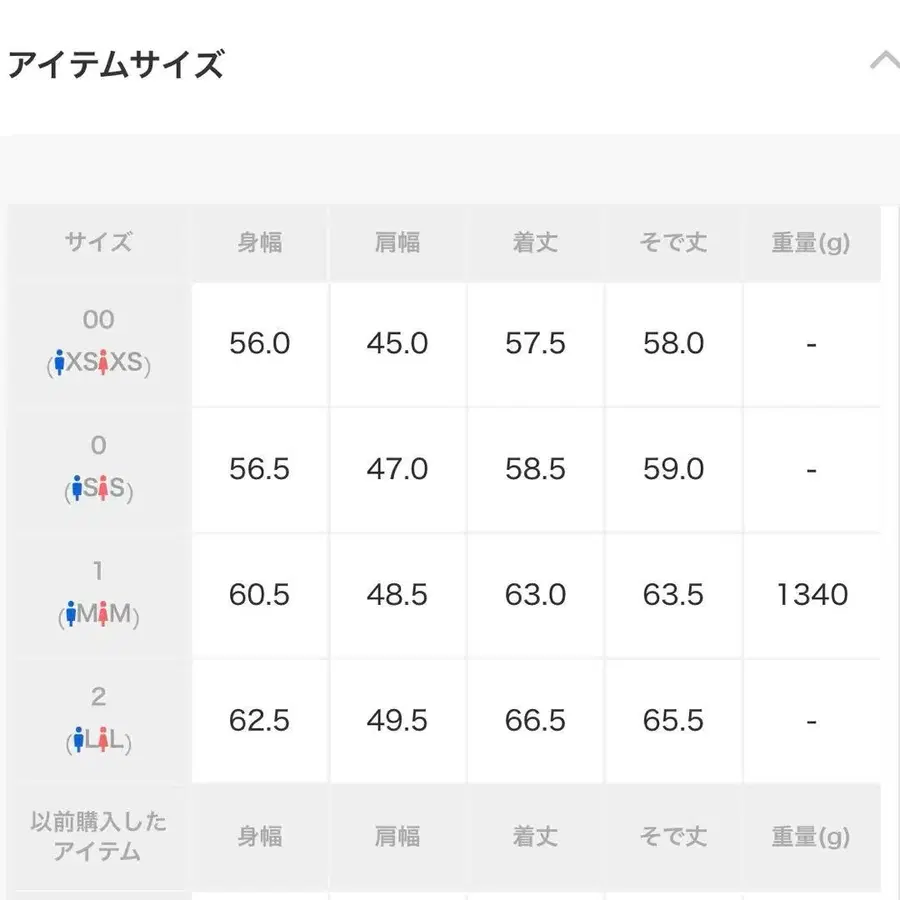Collapse the アイテムサイズ section via the chevron
This screenshot has width=900, height=900.
pyautogui.click(x=884, y=60)
